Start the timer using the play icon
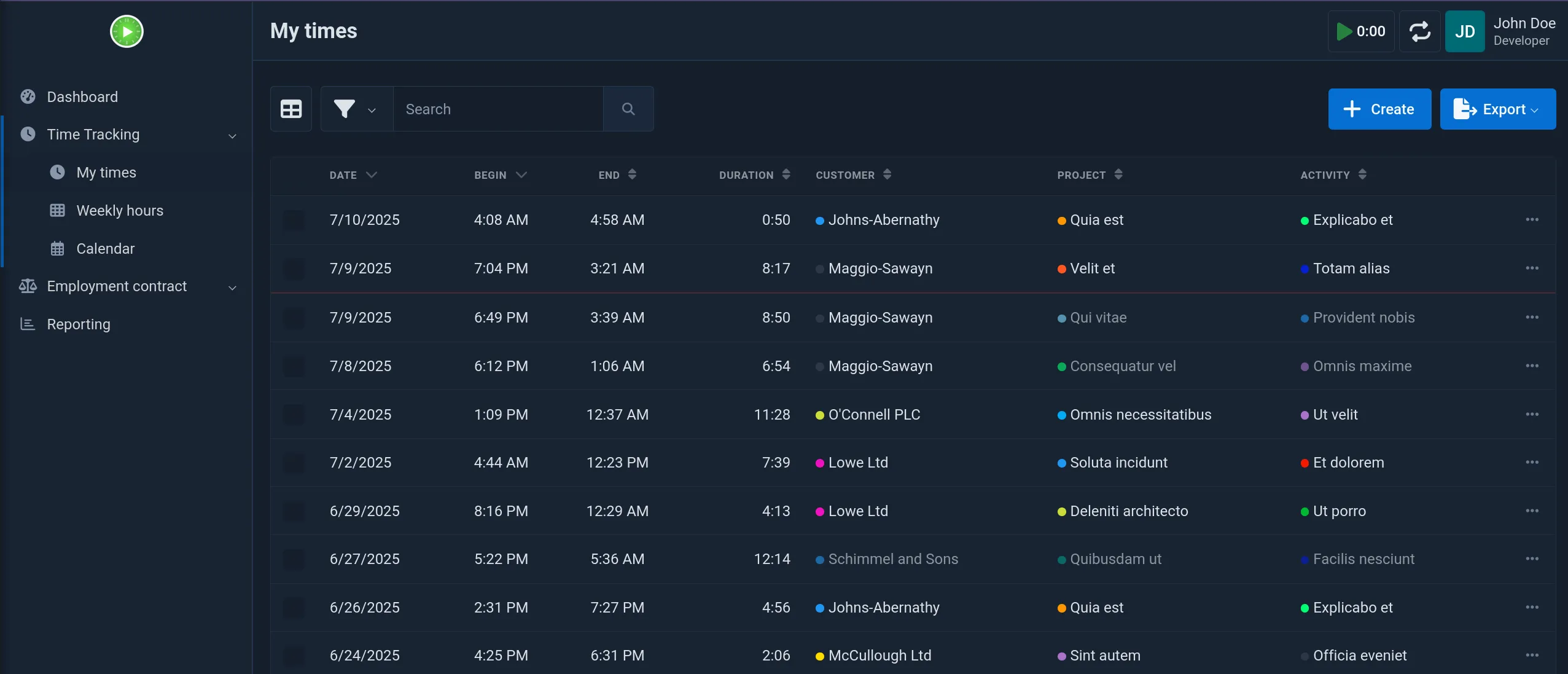 point(1344,31)
